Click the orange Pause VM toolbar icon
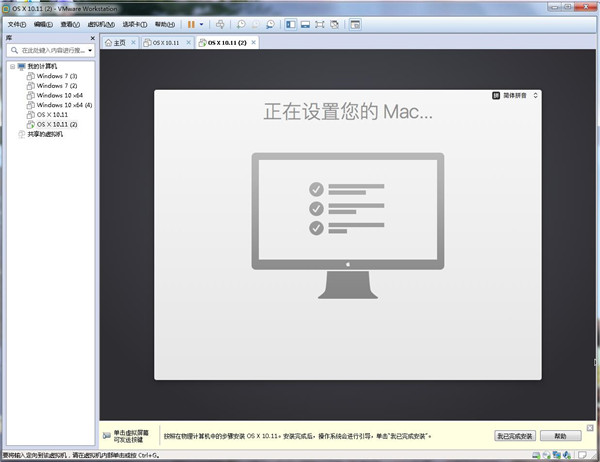The width and height of the screenshot is (600, 462). tap(191, 24)
